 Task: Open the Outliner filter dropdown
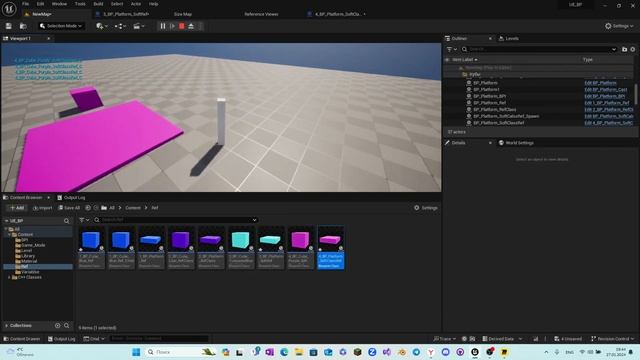(x=451, y=49)
